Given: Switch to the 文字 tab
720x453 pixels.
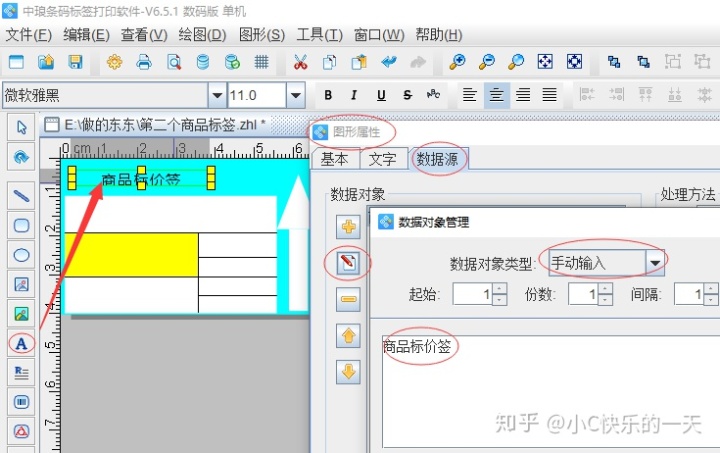Looking at the screenshot, I should click(383, 159).
